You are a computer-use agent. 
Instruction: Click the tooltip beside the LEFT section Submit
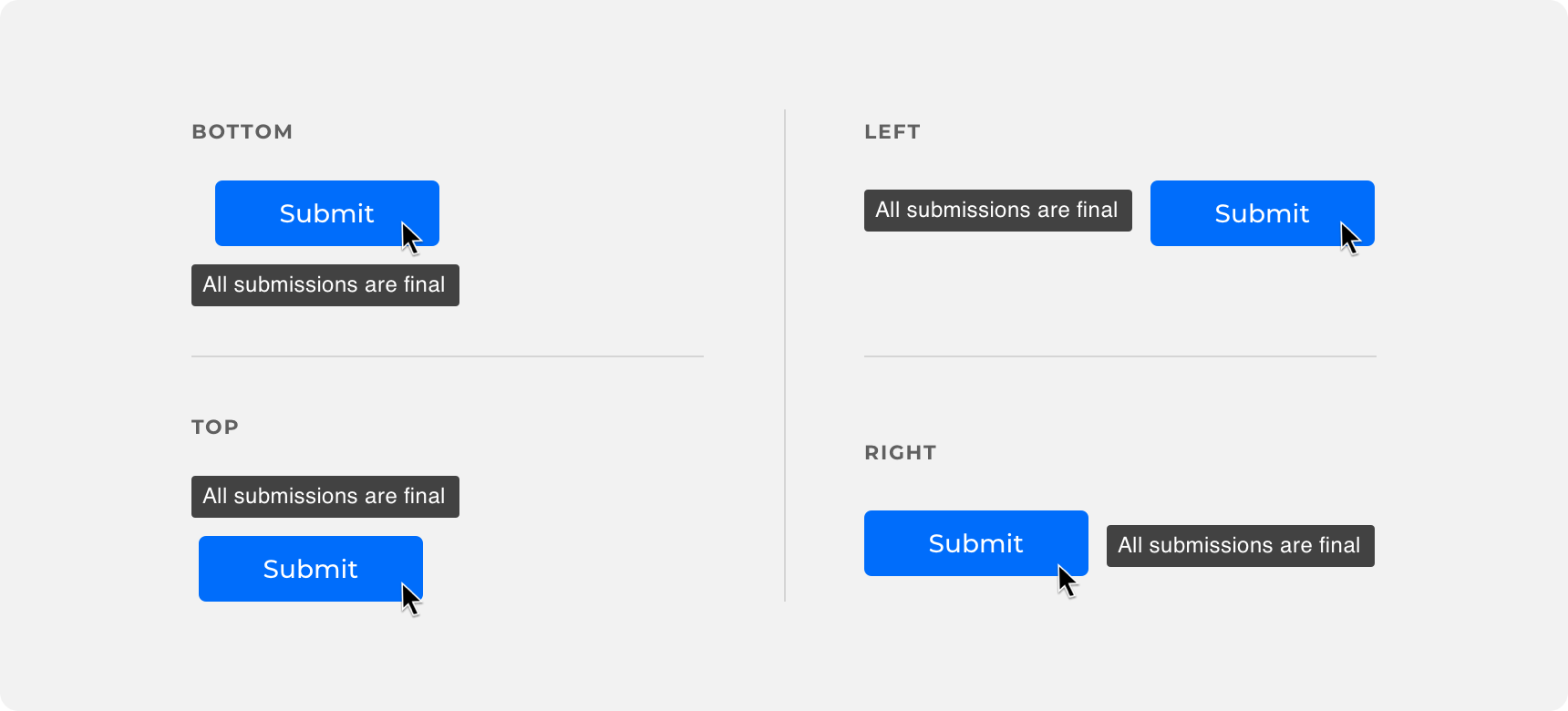pos(998,211)
